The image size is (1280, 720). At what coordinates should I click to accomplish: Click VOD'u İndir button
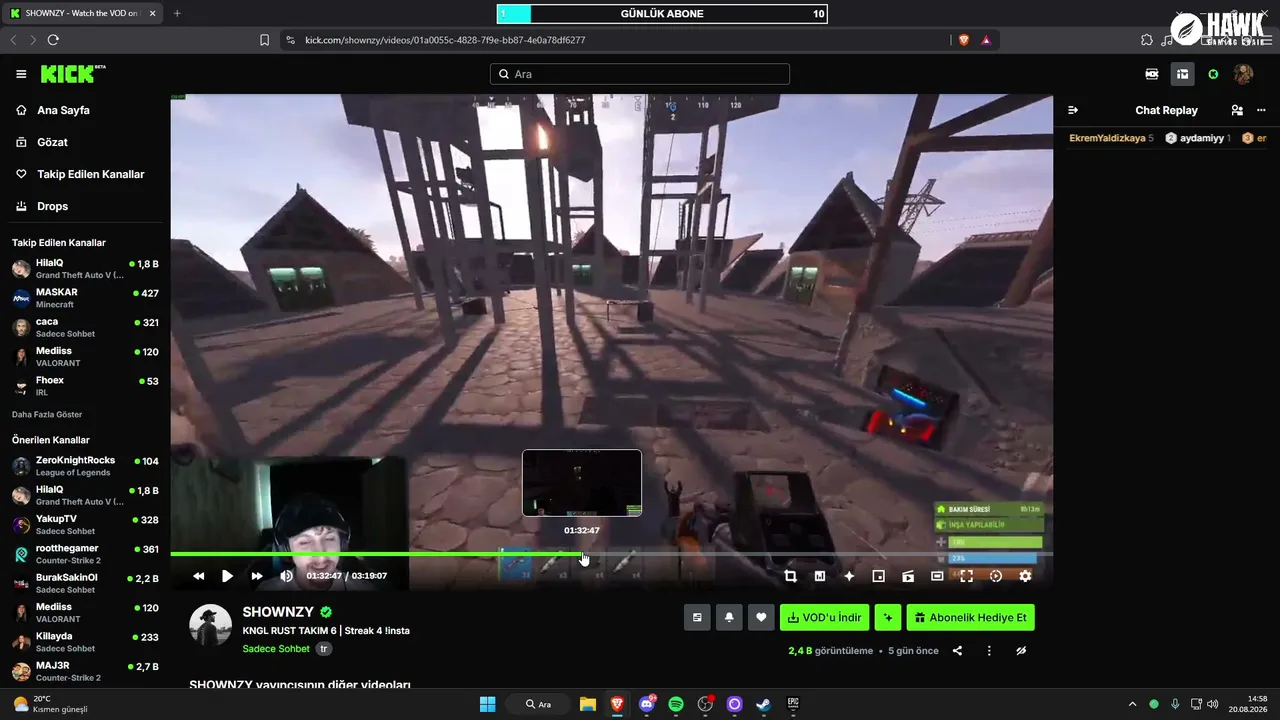[825, 618]
